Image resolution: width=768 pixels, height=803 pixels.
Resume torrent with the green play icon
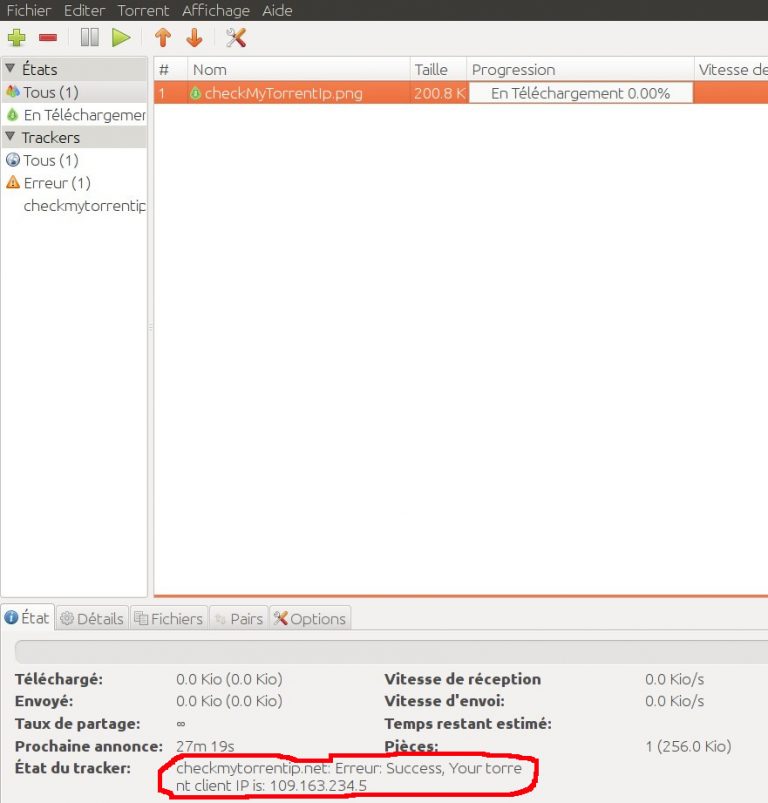(121, 38)
